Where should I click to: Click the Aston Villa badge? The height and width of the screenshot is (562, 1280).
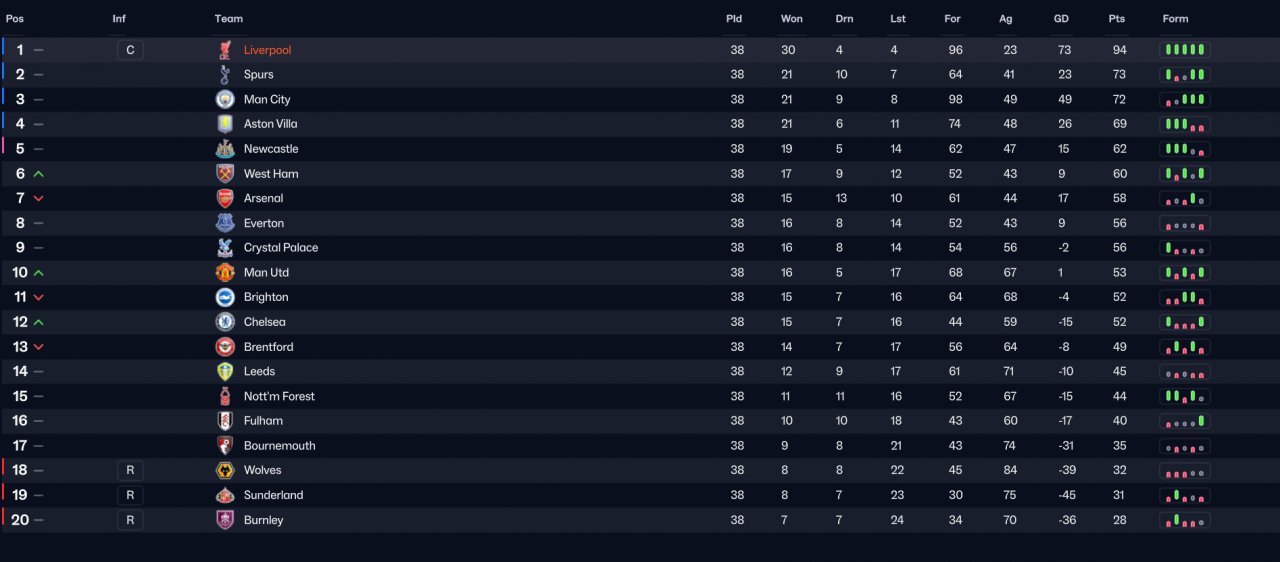(225, 124)
